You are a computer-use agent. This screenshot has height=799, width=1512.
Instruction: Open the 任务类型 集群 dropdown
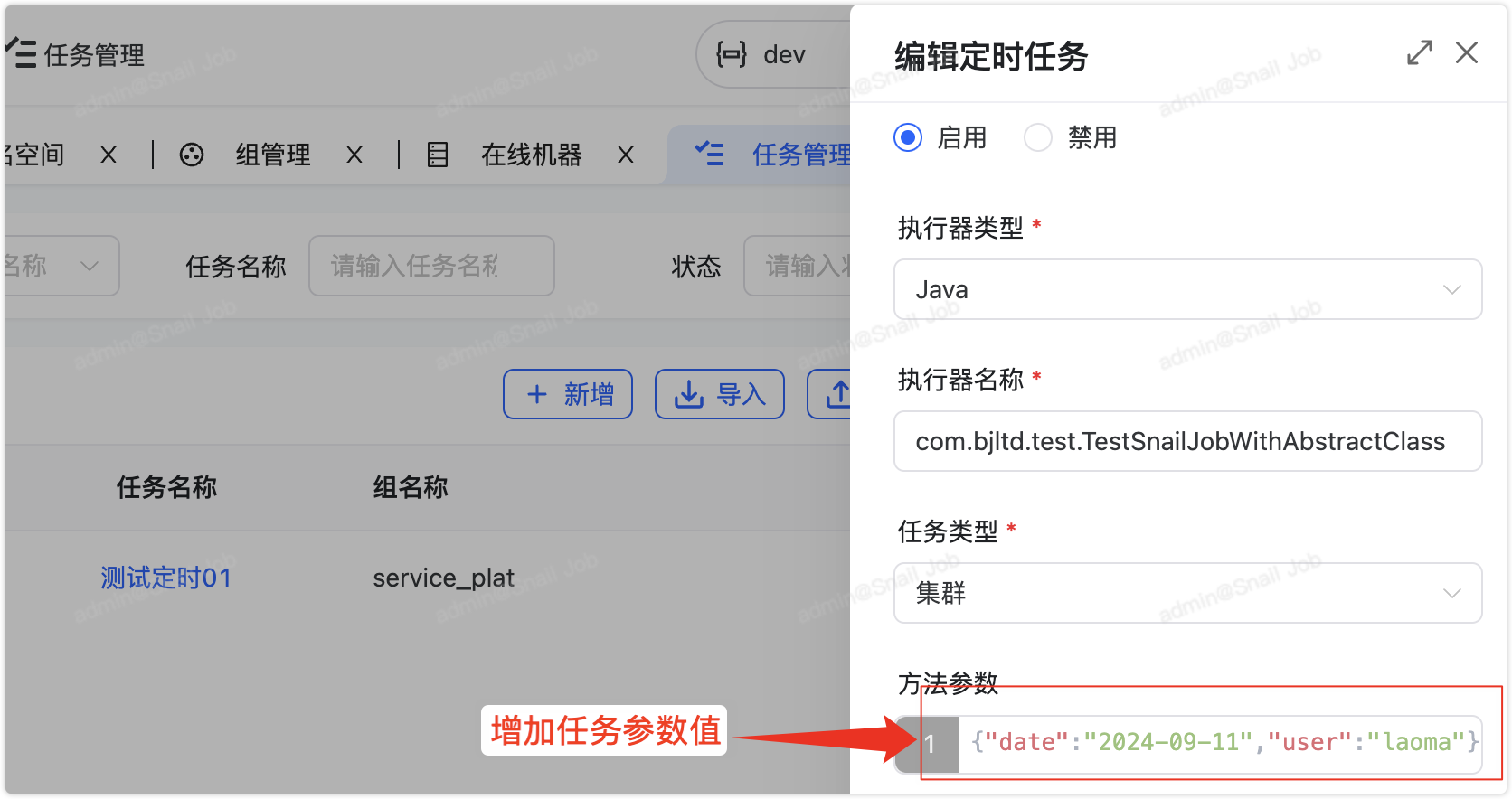(x=1186, y=593)
